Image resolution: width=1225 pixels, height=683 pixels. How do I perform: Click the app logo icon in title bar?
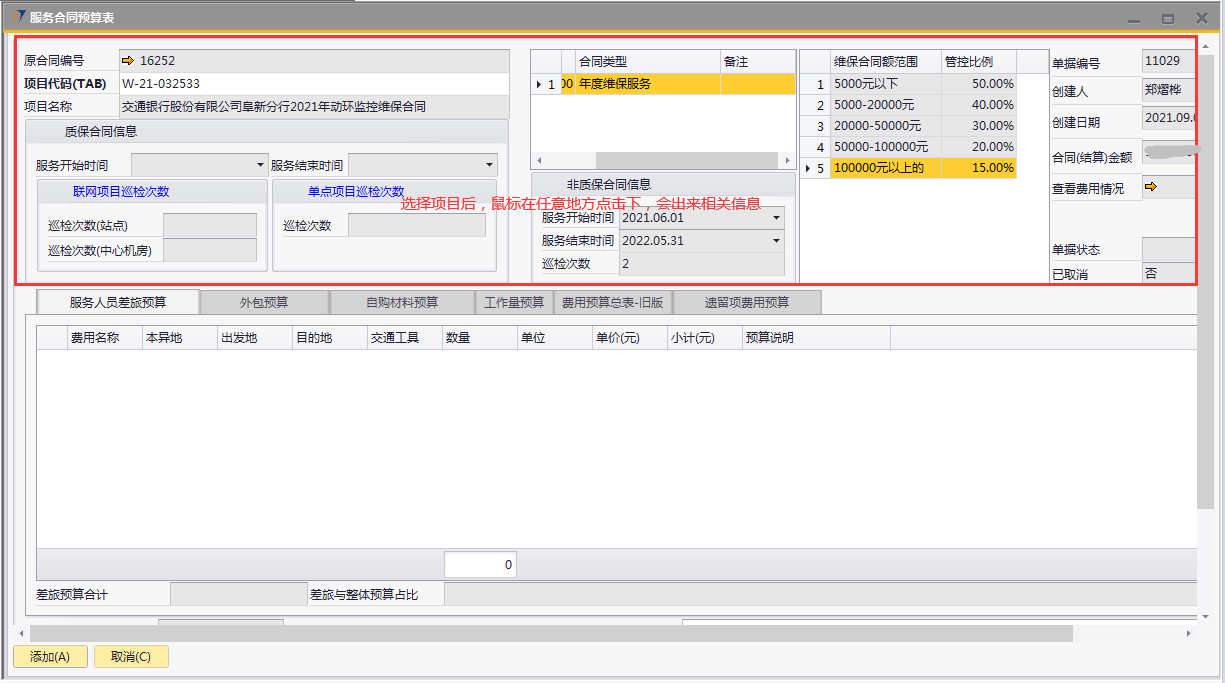click(x=19, y=17)
